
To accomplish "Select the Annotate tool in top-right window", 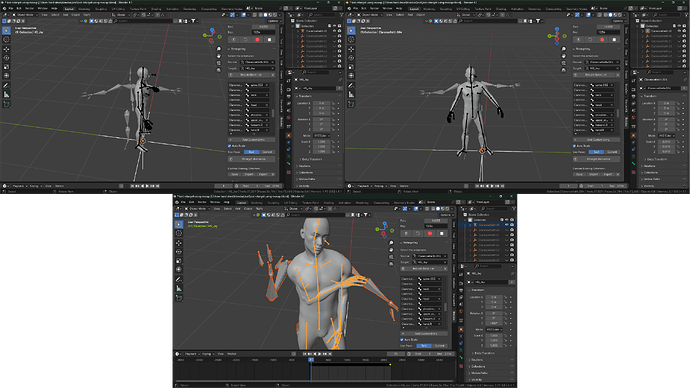I will point(351,85).
